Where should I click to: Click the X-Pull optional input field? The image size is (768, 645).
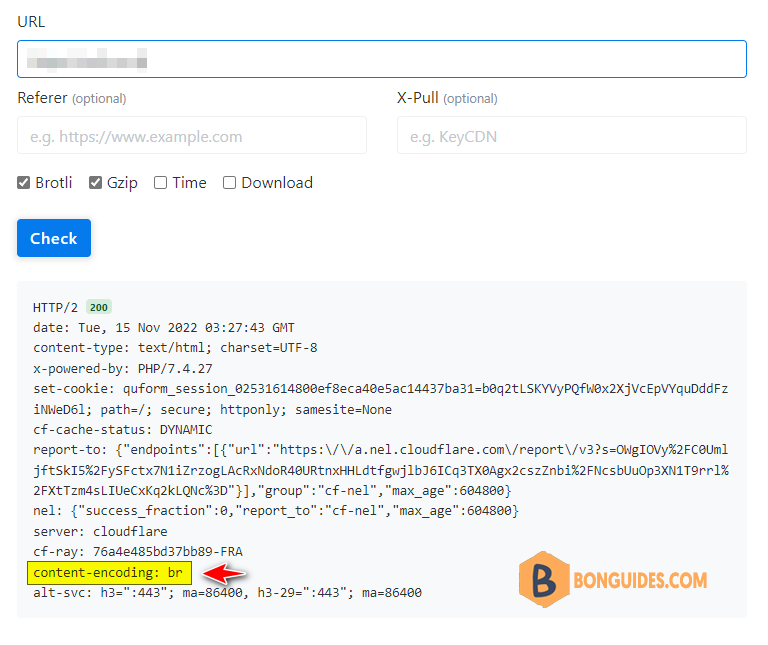click(572, 135)
